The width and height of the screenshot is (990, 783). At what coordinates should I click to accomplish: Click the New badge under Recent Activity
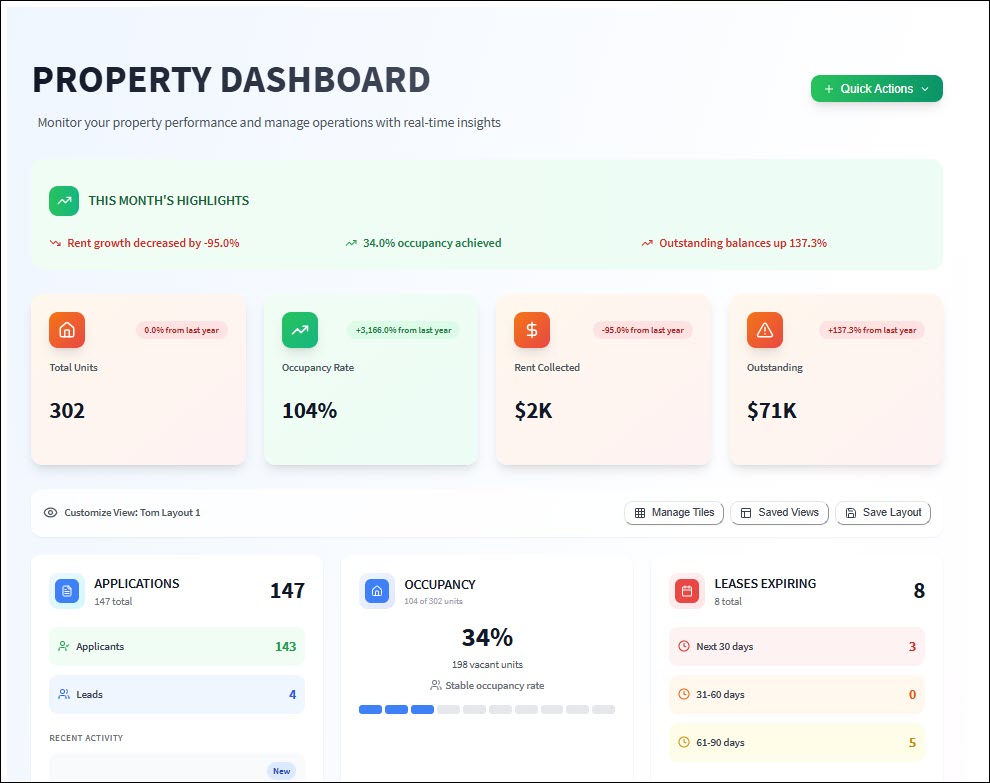click(x=281, y=770)
